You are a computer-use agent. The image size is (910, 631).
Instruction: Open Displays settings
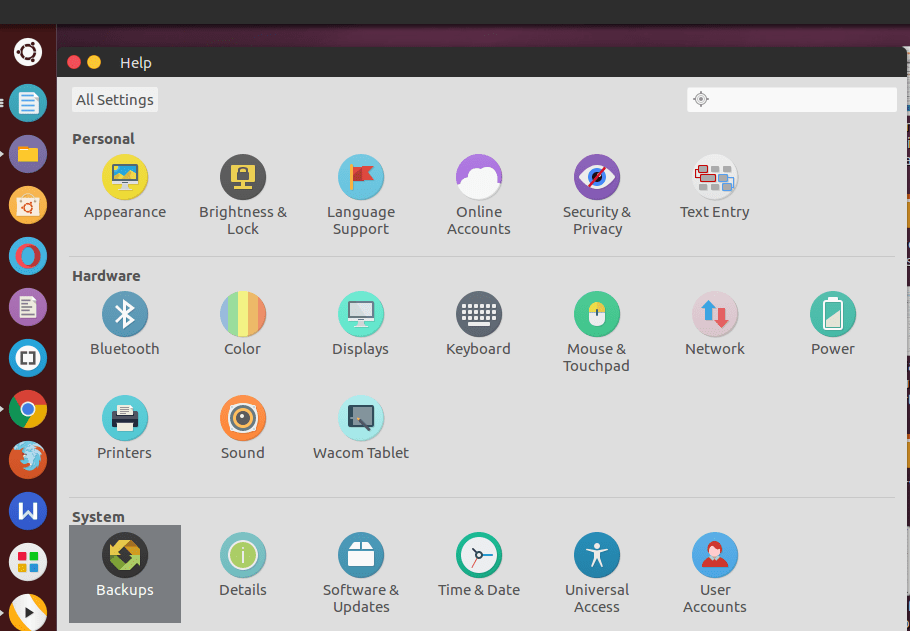tap(360, 324)
